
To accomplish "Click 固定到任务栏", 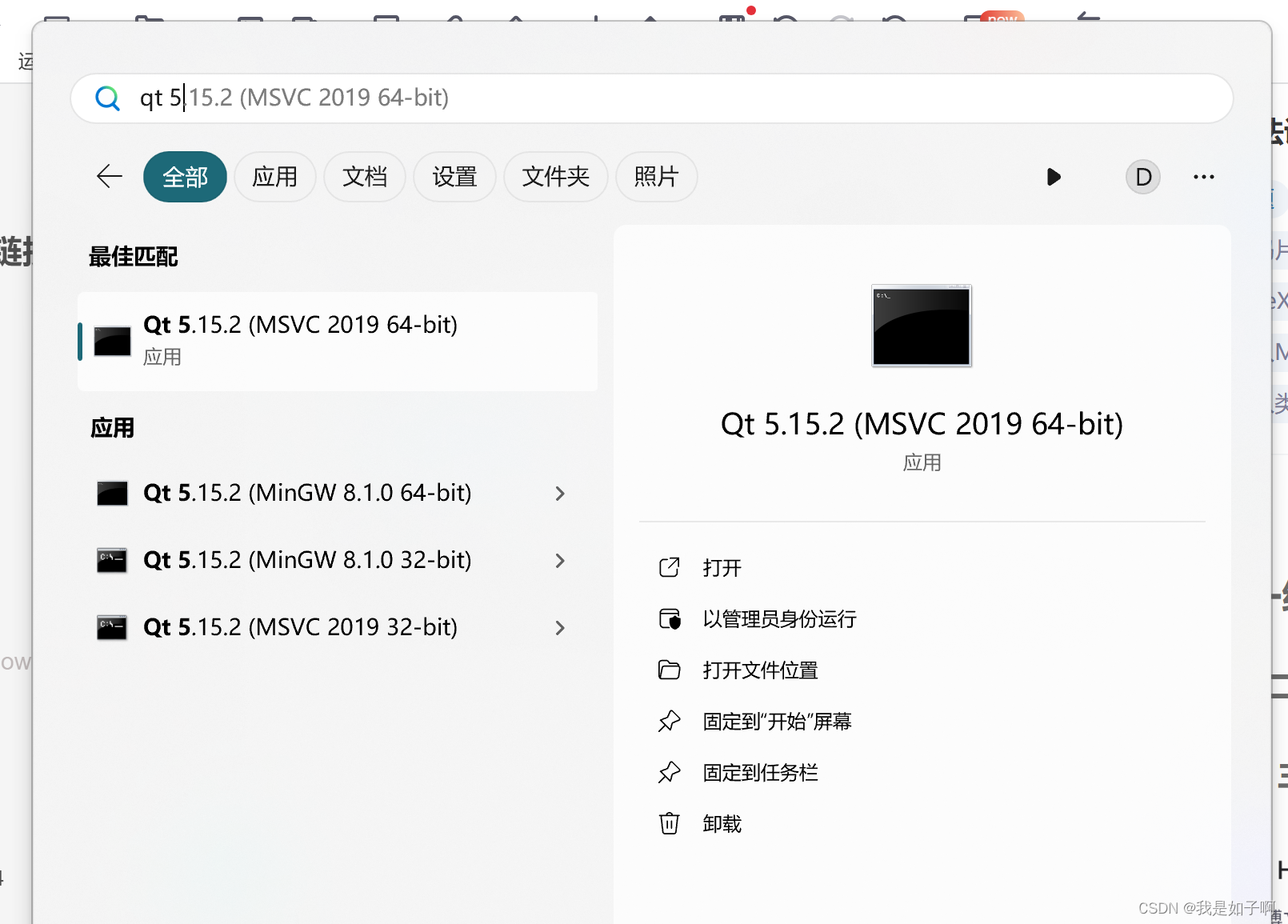I will [761, 773].
